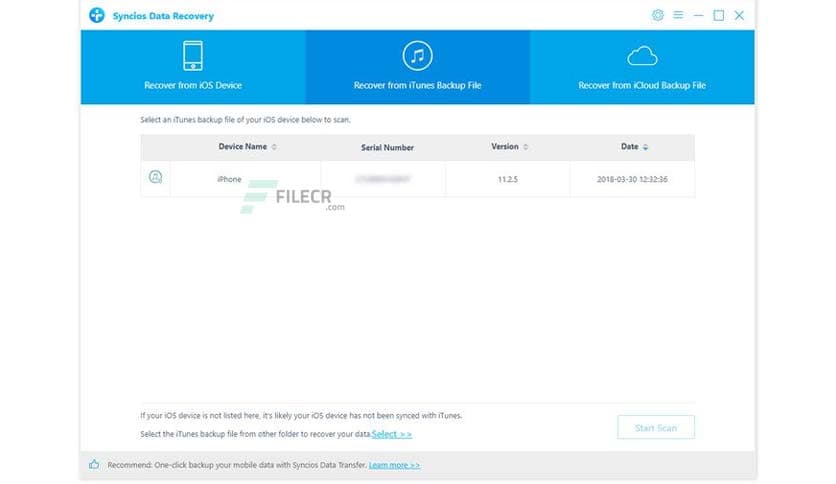This screenshot has width=836, height=484.
Task: Click the Syncios Data Recovery logo icon
Action: [97, 15]
